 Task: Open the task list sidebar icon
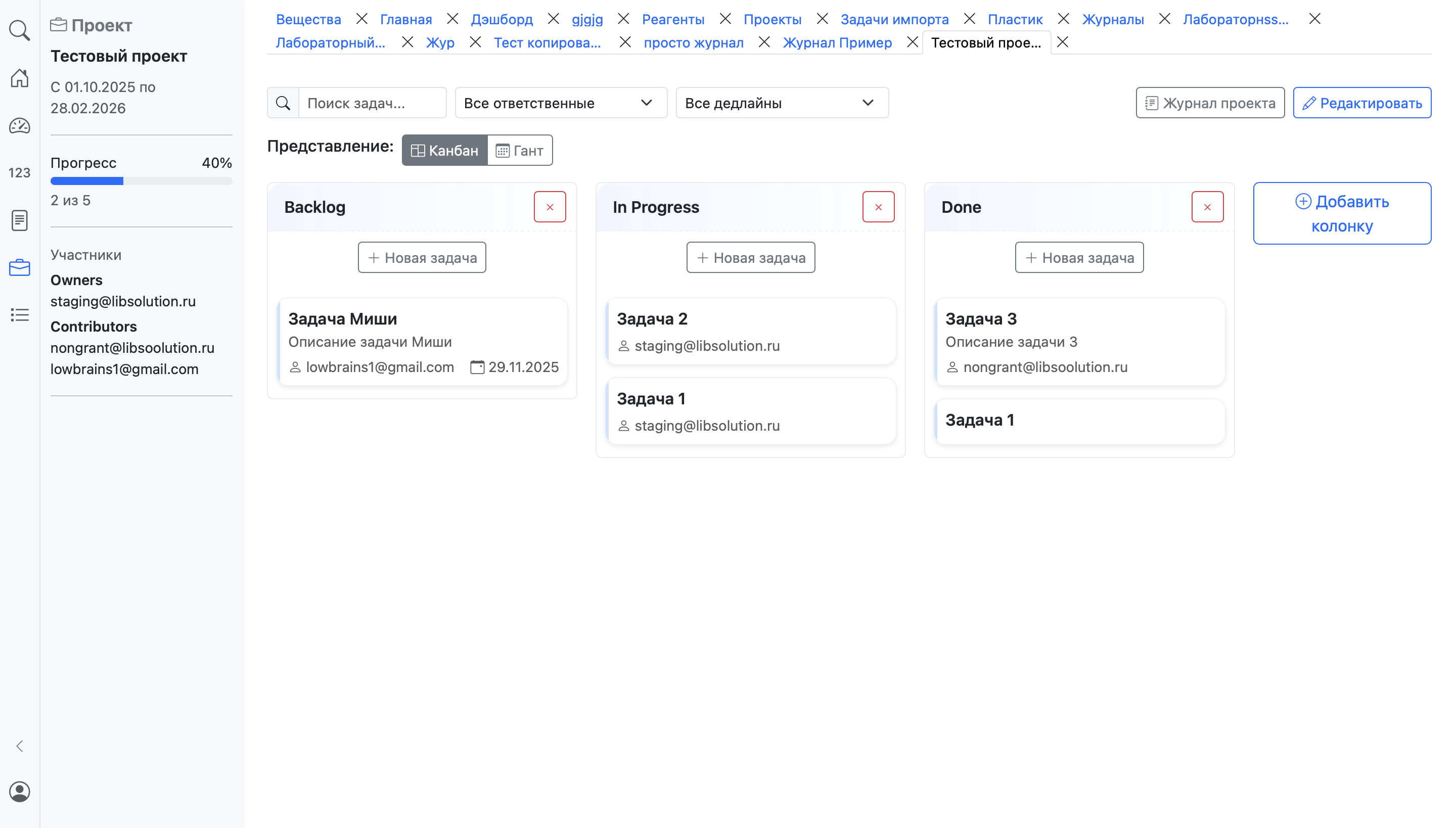pyautogui.click(x=19, y=314)
